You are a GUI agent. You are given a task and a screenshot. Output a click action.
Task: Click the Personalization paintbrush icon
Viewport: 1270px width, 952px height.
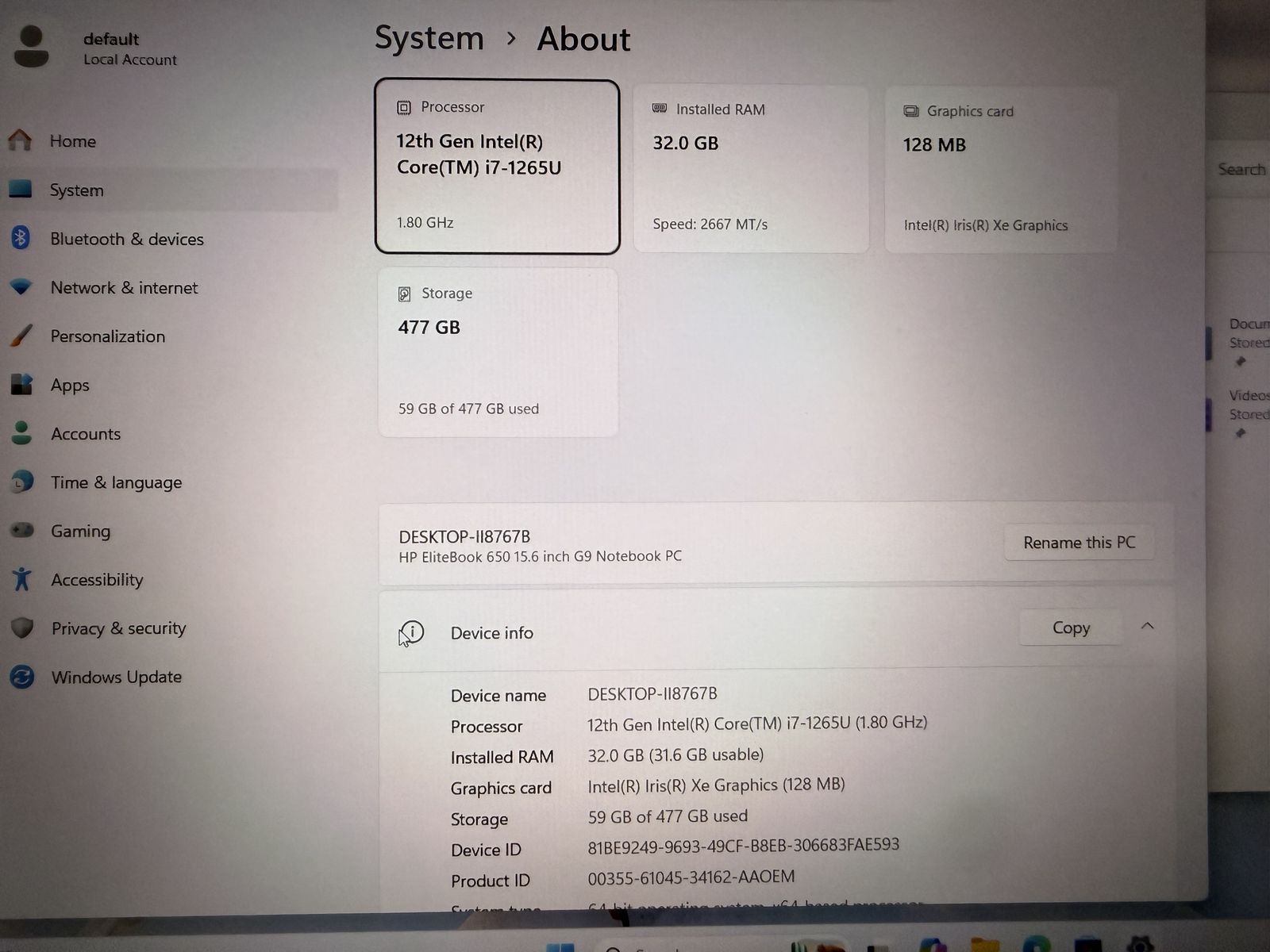(x=21, y=336)
